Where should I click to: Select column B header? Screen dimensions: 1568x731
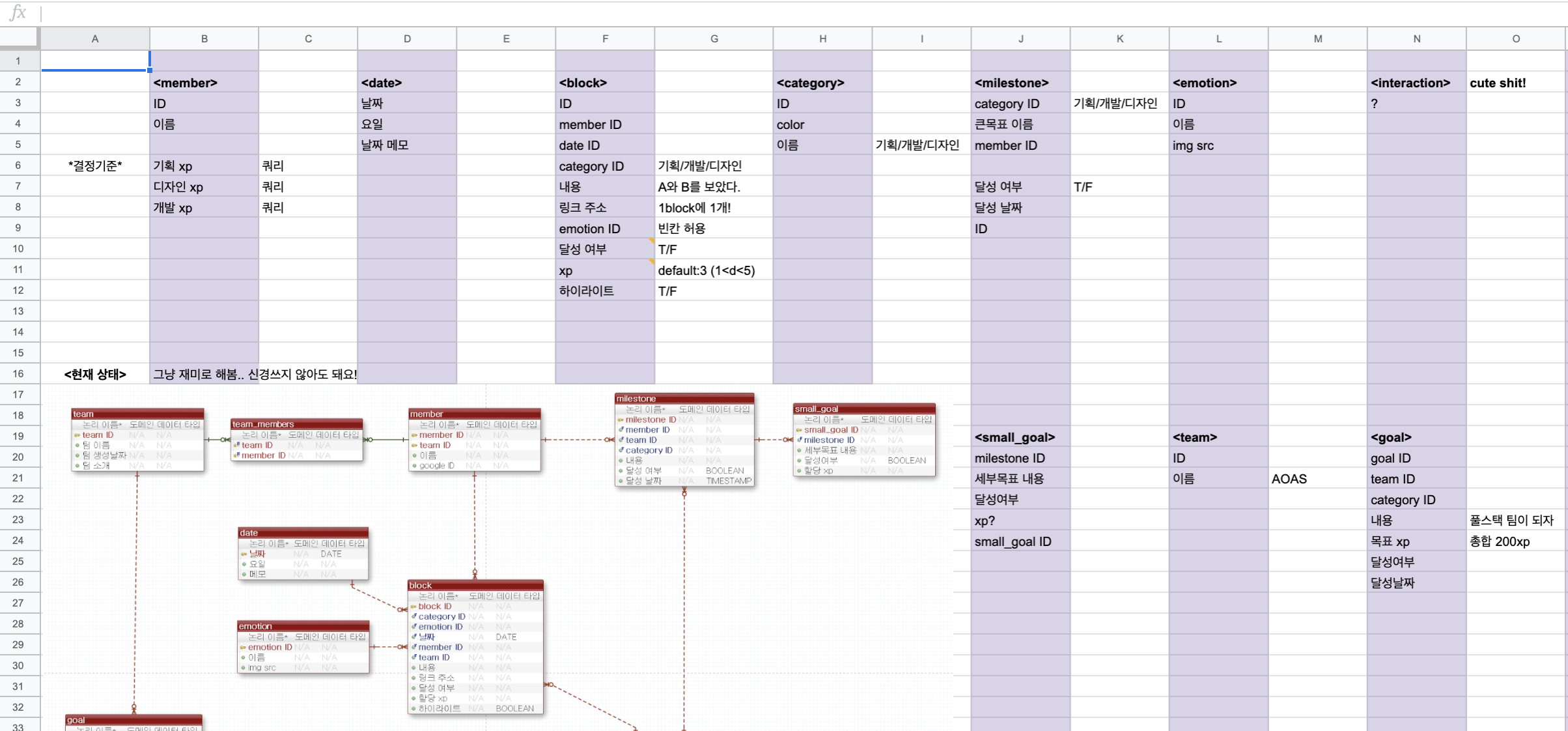click(204, 38)
